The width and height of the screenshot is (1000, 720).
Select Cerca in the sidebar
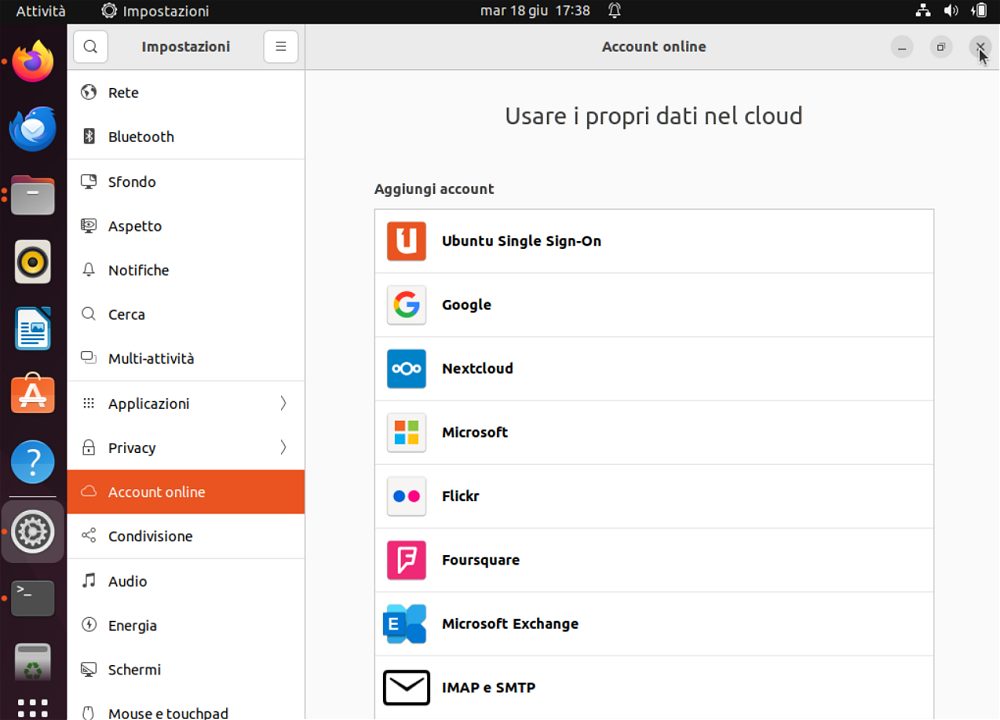[x=186, y=314]
